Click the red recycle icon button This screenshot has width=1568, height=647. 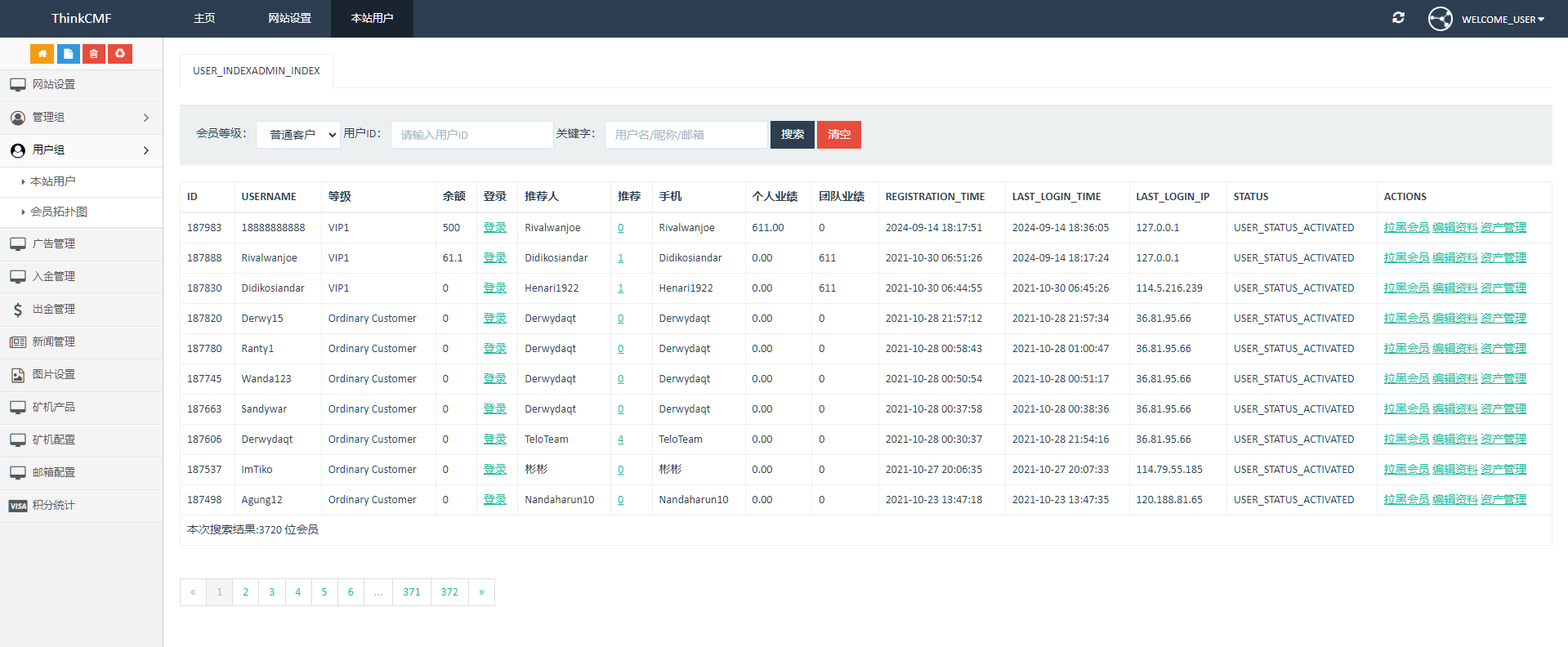tap(120, 54)
